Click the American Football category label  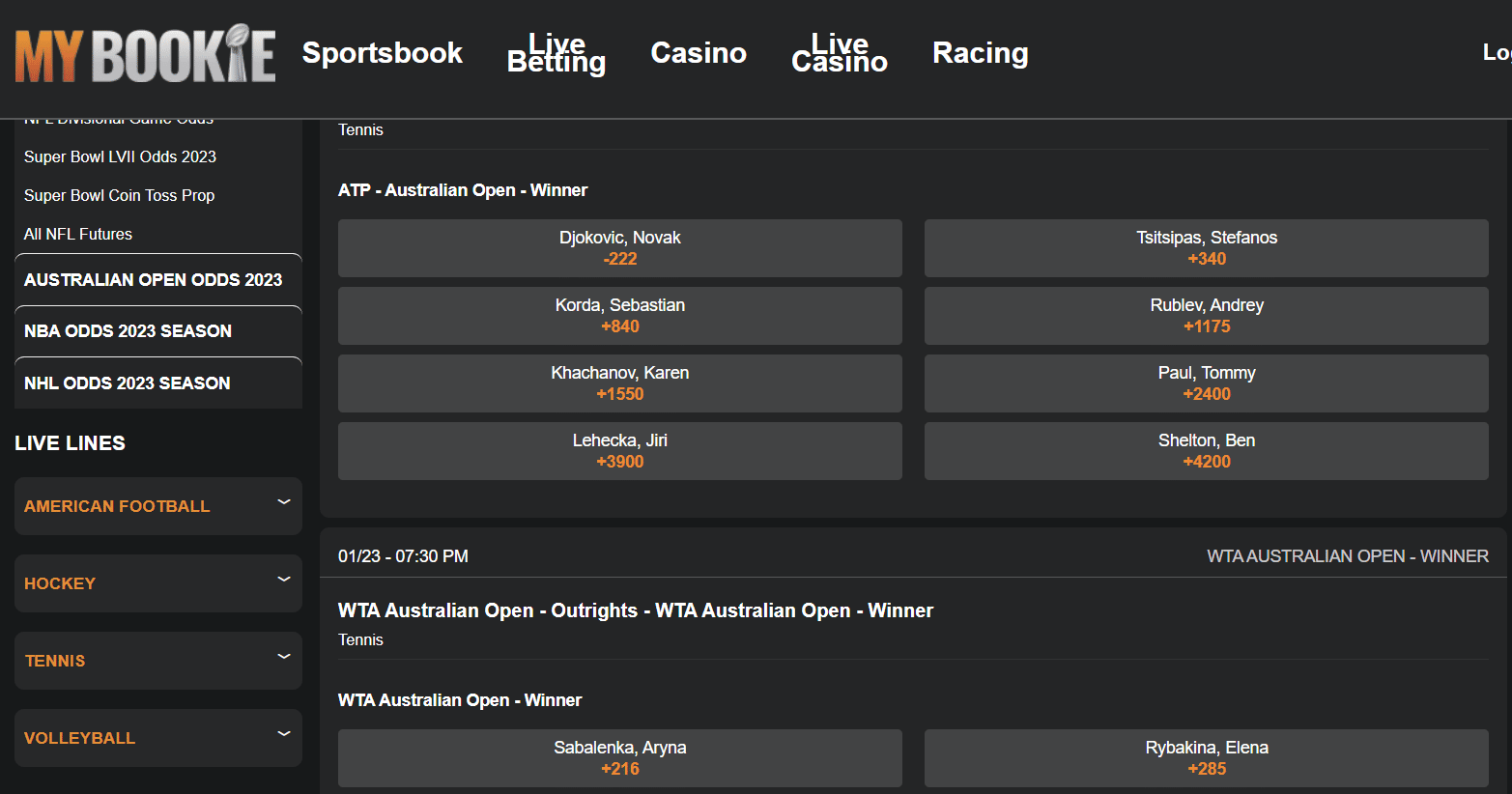coord(117,506)
